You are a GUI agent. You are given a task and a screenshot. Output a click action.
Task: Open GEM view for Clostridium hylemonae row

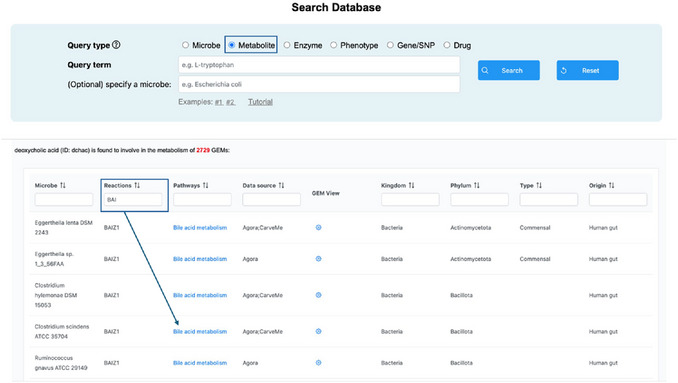[318, 295]
